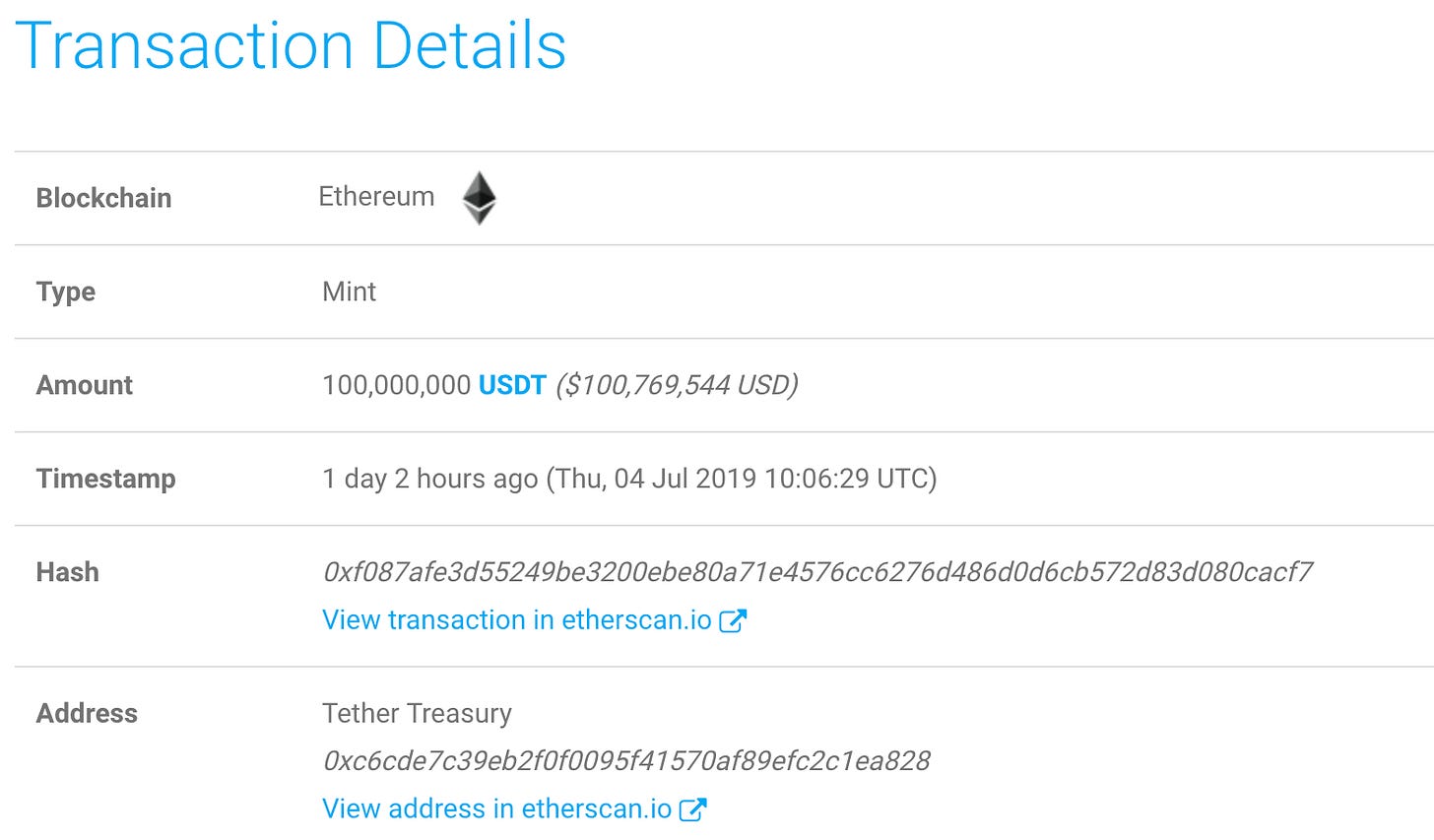1434x840 pixels.
Task: Click the Hash row label
Action: (67, 572)
